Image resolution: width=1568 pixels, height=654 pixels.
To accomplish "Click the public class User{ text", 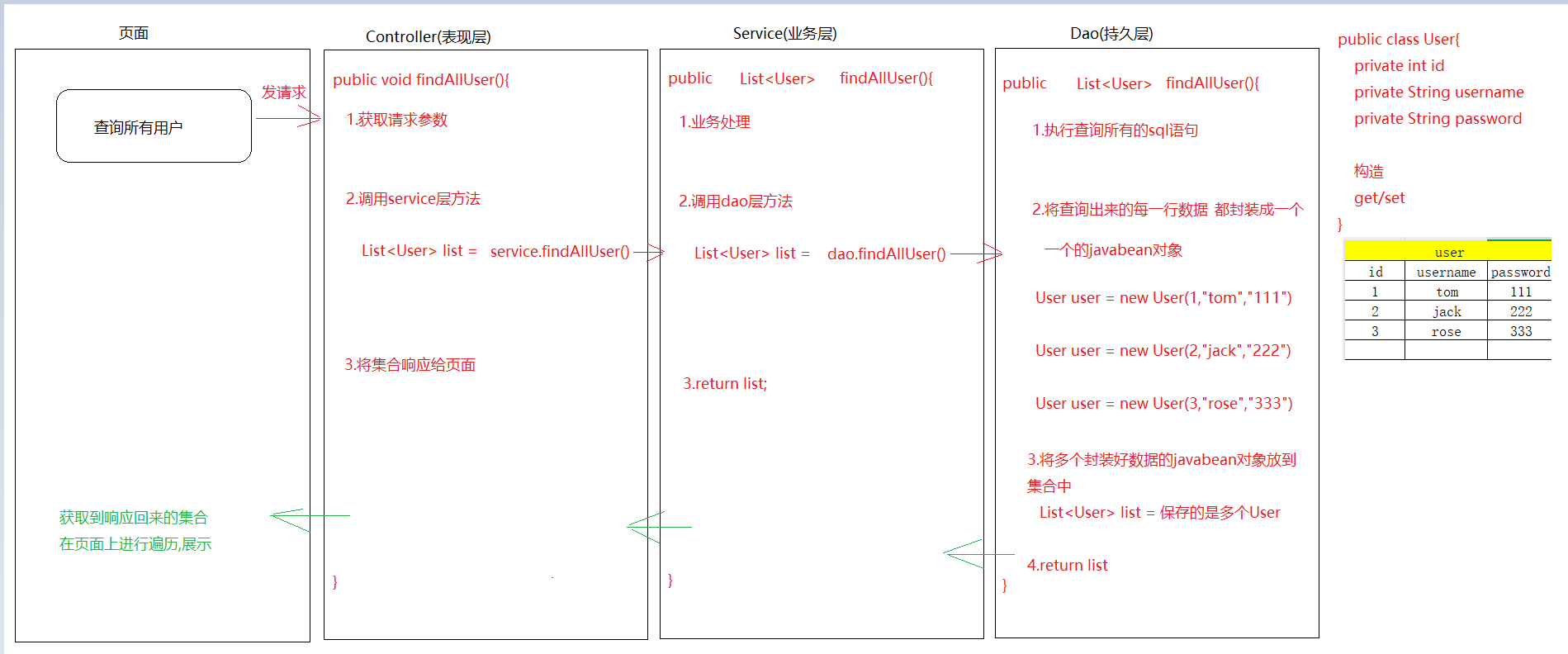I will tap(1398, 39).
